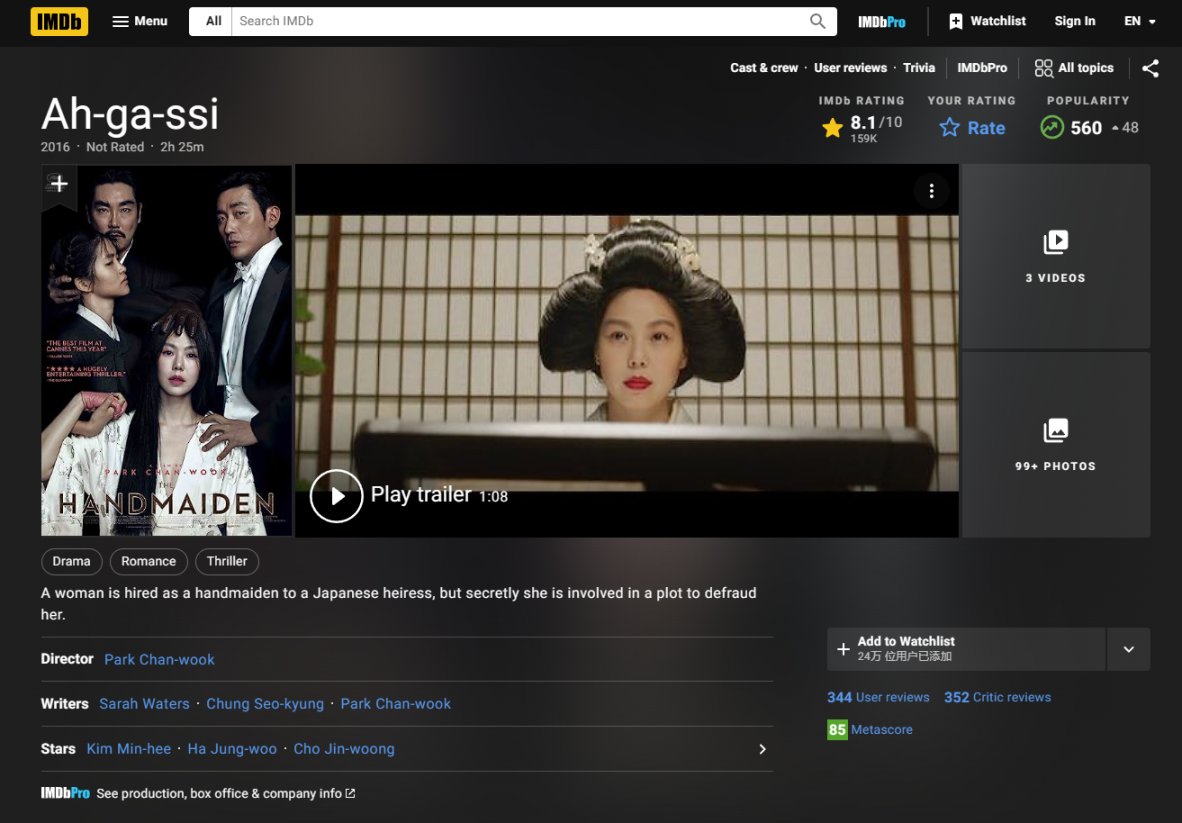See production, box office & company info
Viewport: 1182px width, 823px height.
point(225,794)
